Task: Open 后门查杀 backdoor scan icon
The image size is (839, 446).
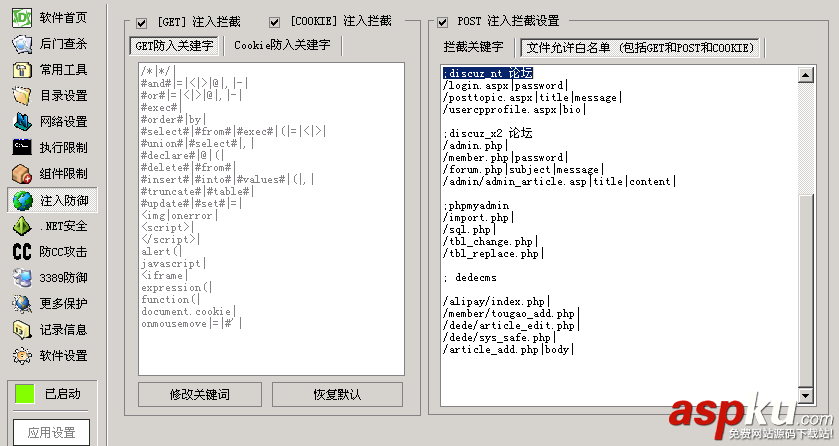Action: tap(22, 44)
